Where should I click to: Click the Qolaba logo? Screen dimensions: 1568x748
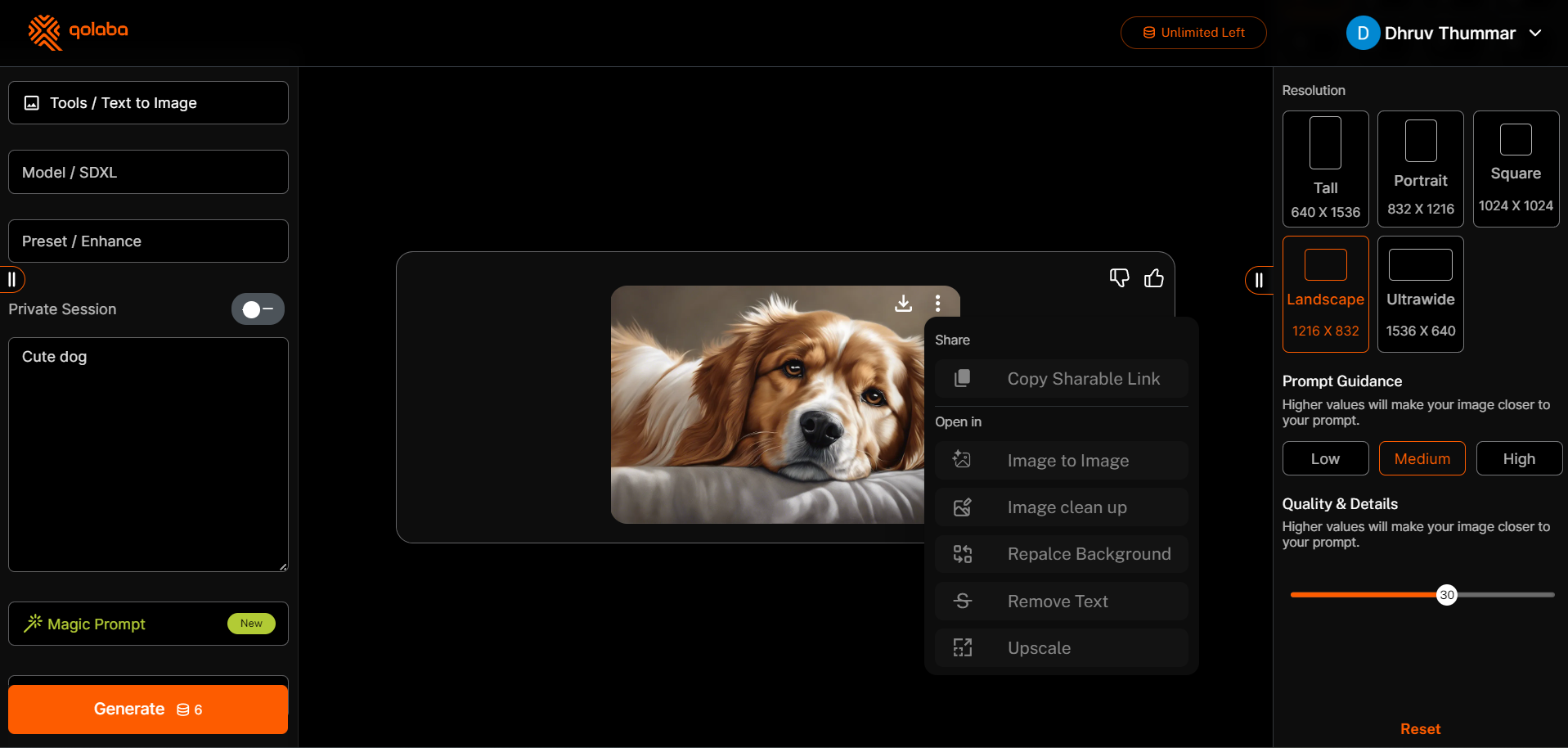79,32
